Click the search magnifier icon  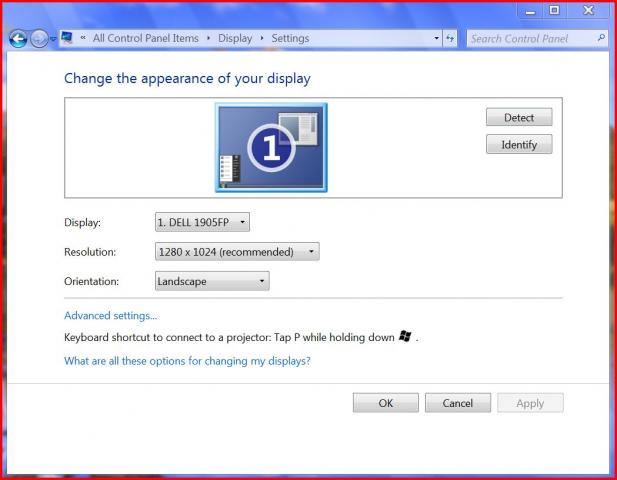[x=601, y=38]
